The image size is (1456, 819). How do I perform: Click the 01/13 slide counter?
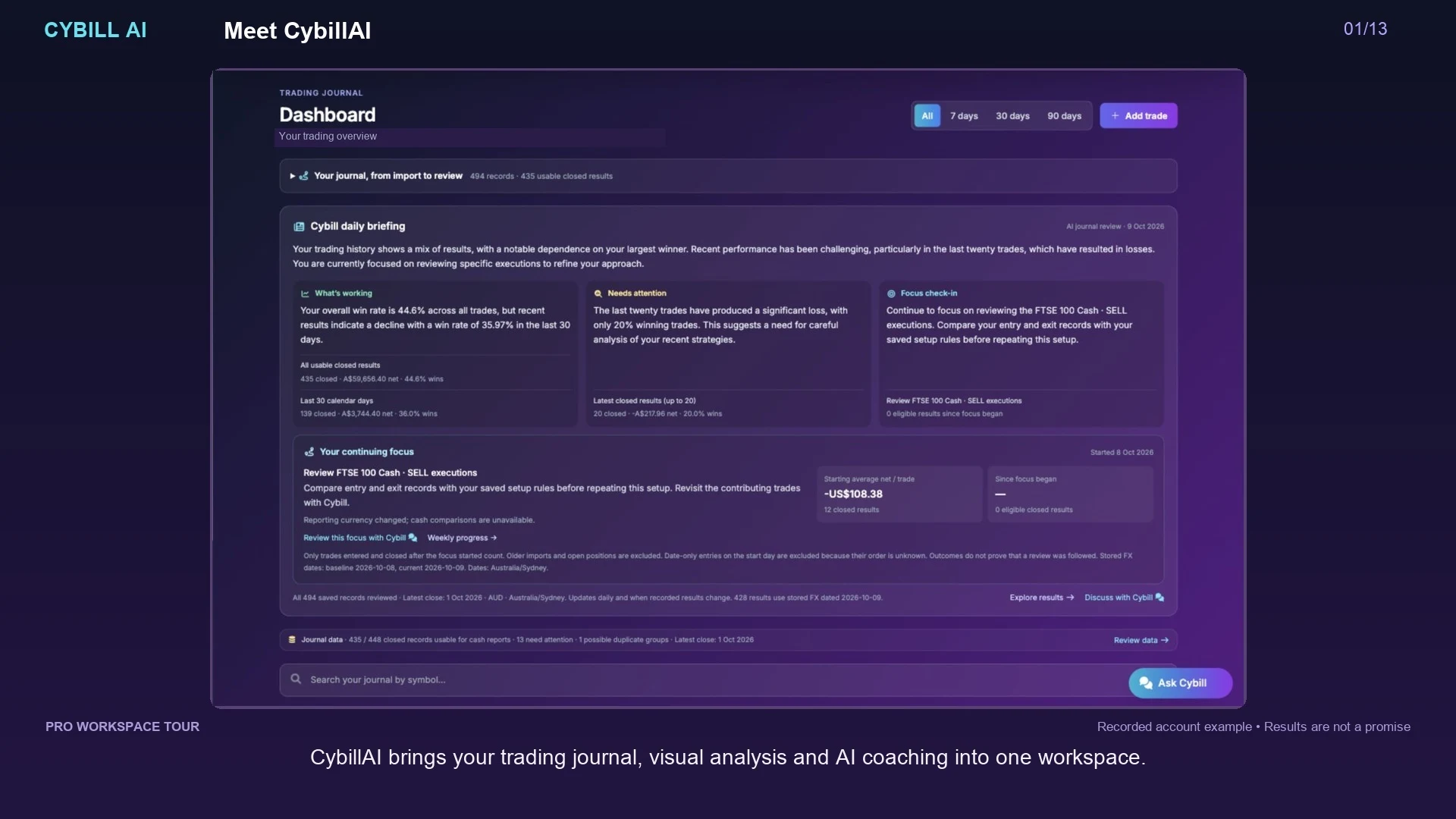click(1365, 29)
